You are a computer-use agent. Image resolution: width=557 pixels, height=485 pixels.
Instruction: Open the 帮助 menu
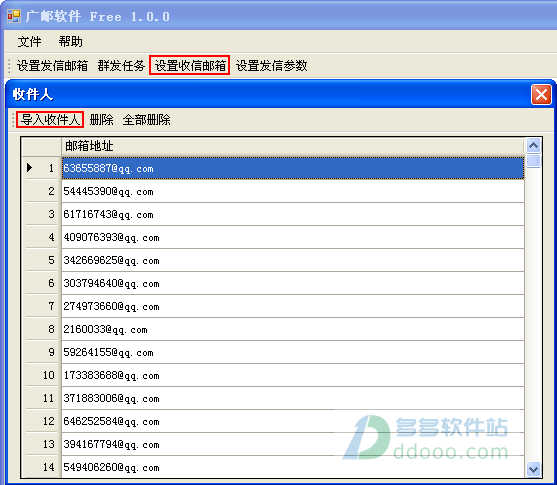pos(70,42)
